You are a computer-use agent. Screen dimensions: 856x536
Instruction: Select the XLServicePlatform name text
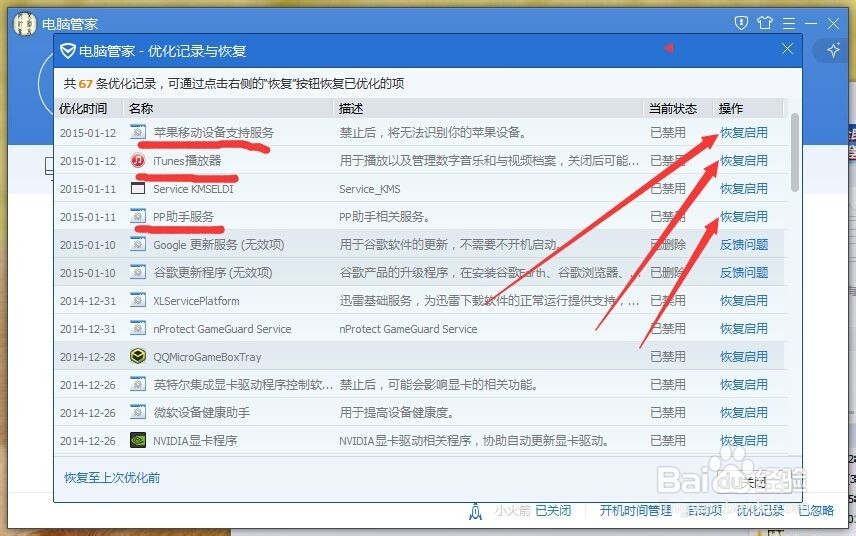(x=196, y=301)
